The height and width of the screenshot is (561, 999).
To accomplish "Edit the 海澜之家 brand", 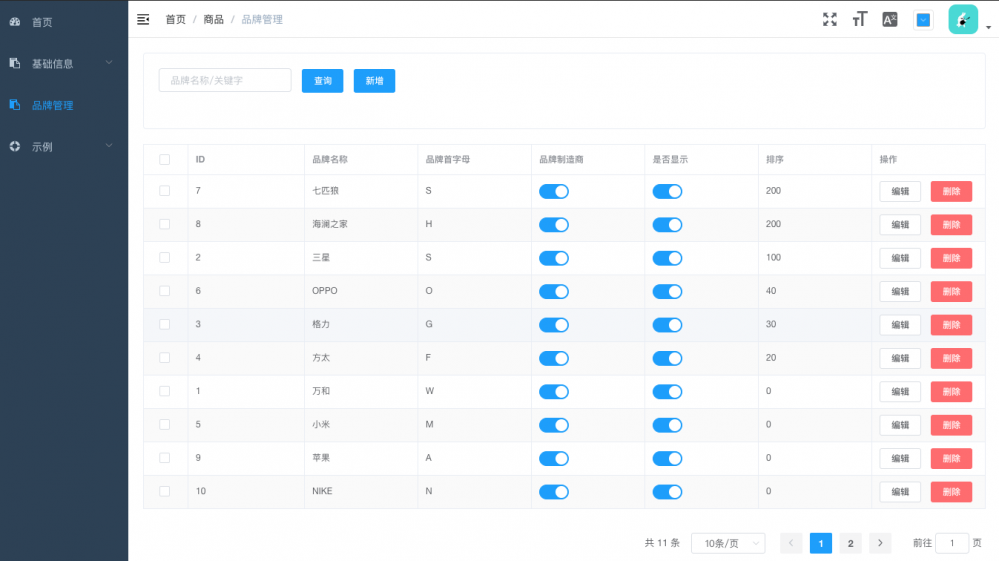I will (x=900, y=225).
